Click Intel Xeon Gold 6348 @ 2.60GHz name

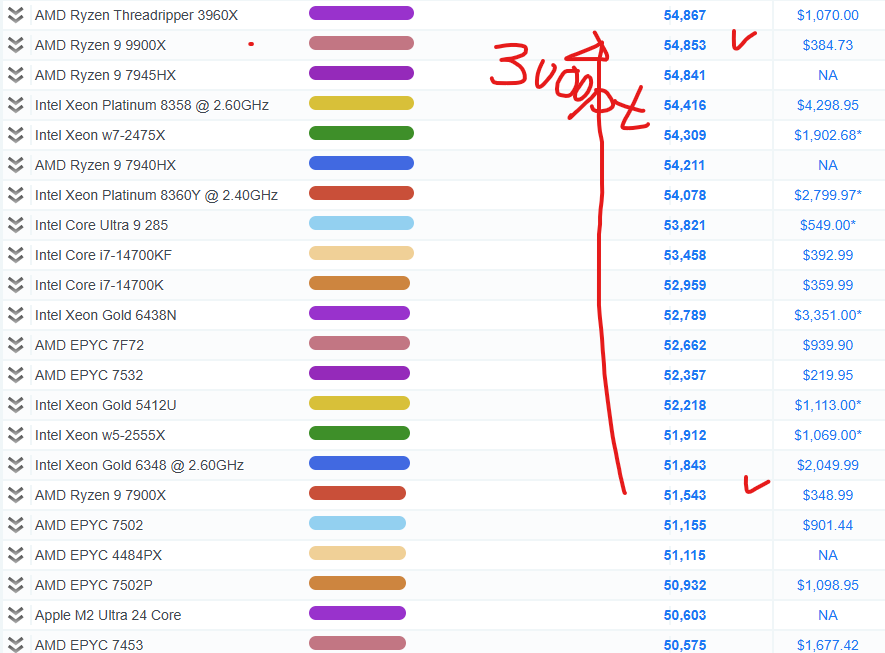pos(139,465)
